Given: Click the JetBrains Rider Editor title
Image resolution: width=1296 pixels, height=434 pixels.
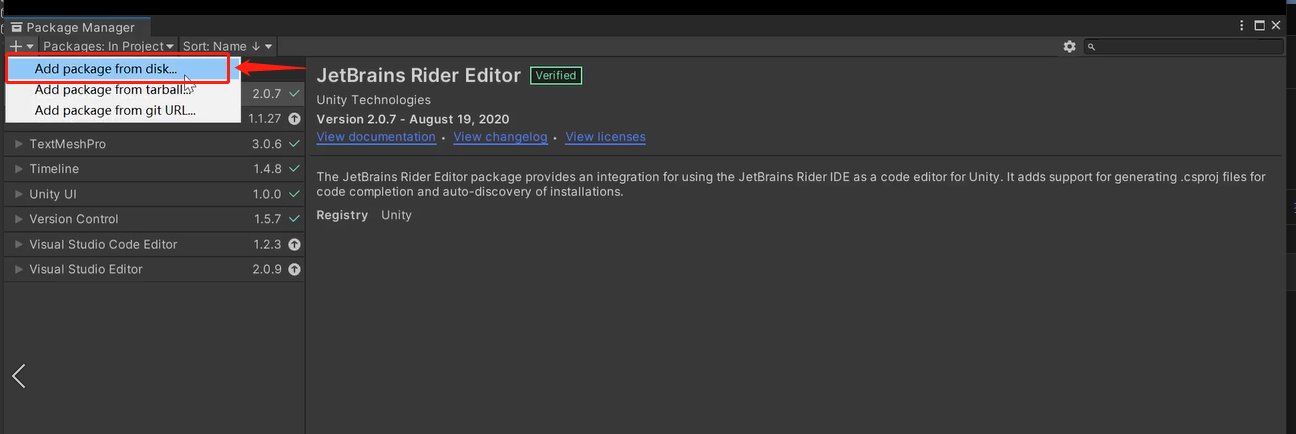Looking at the screenshot, I should [418, 75].
